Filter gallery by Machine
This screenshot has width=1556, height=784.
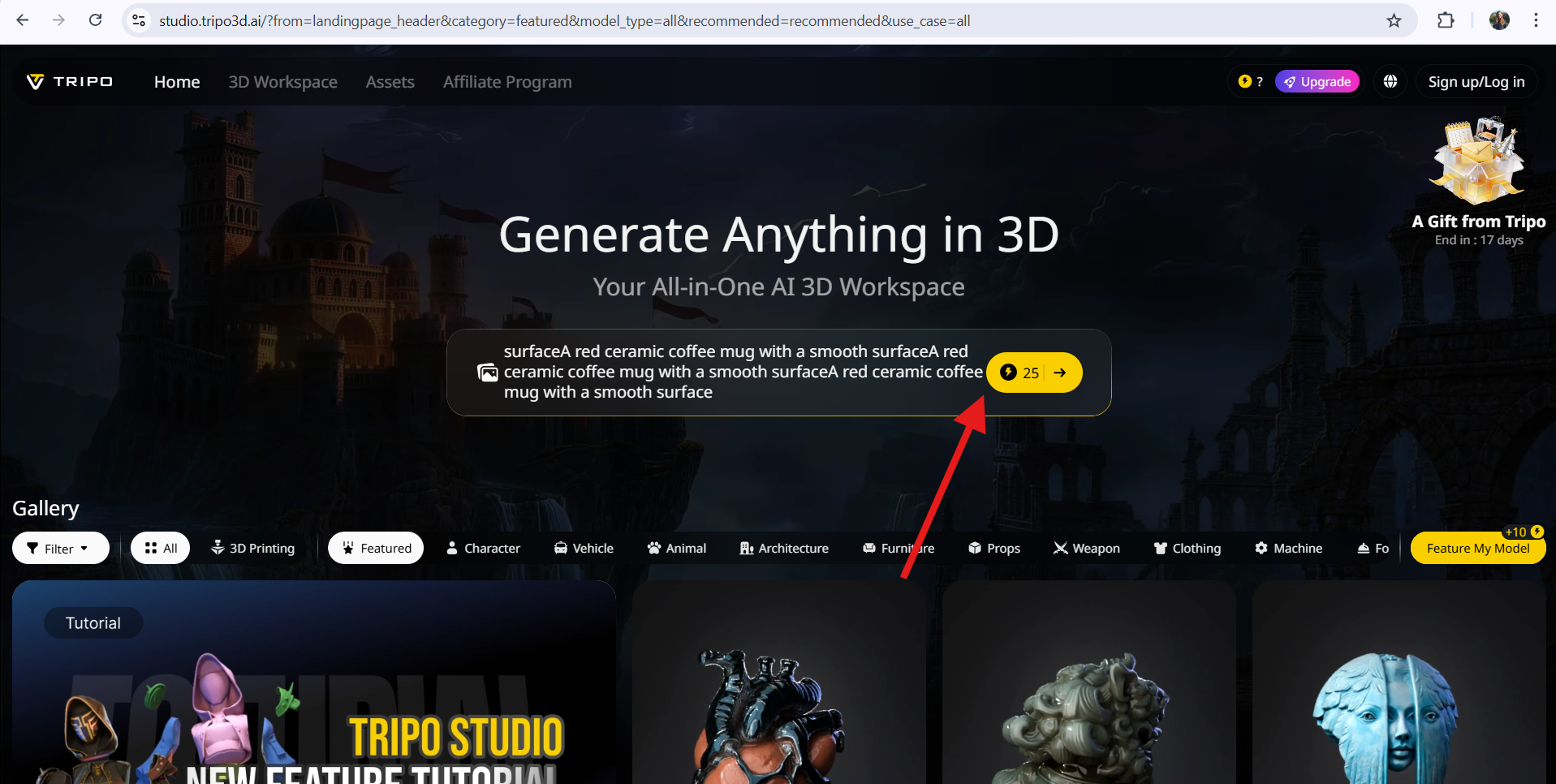tap(1288, 548)
